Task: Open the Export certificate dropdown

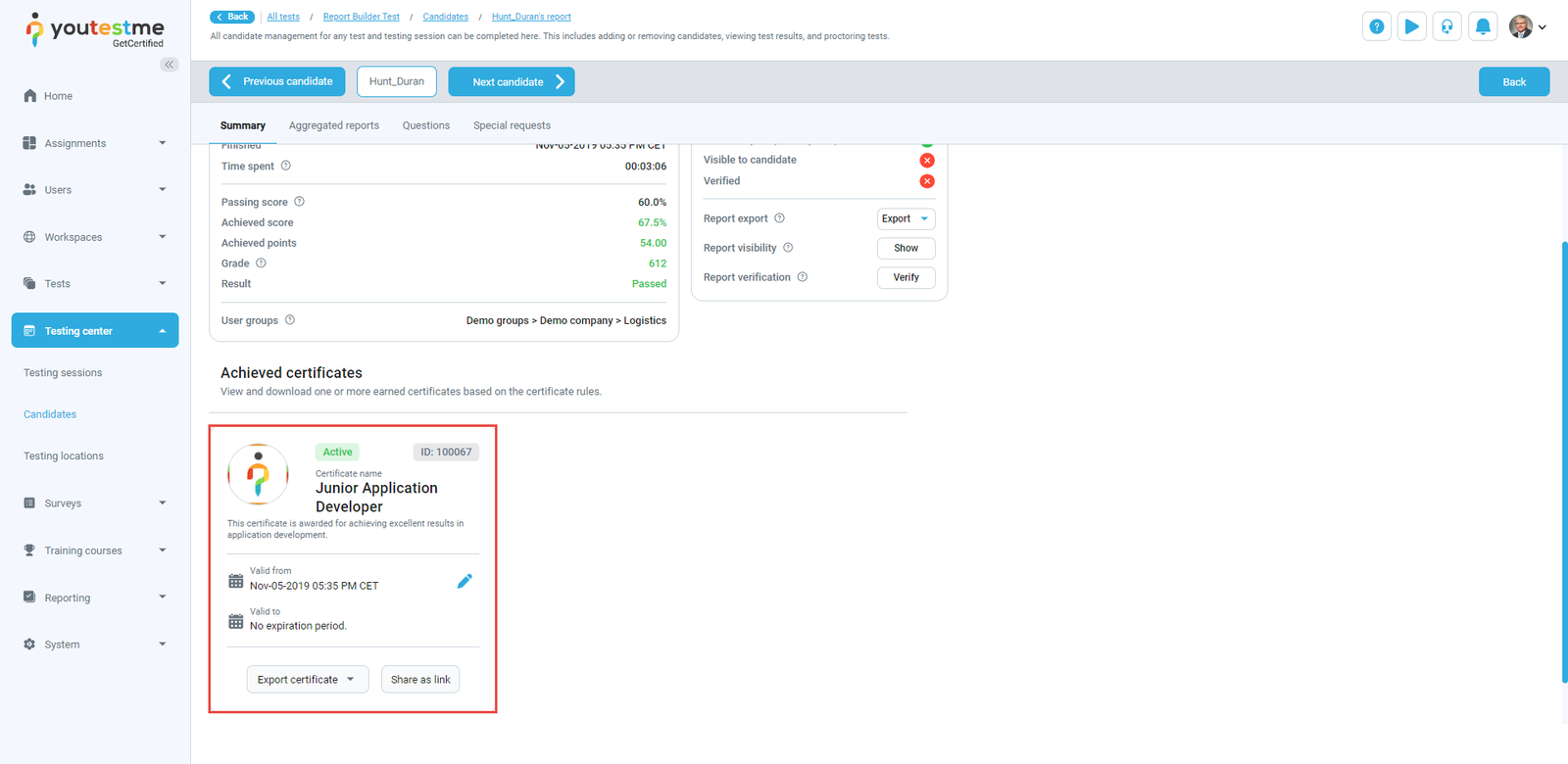Action: [307, 680]
